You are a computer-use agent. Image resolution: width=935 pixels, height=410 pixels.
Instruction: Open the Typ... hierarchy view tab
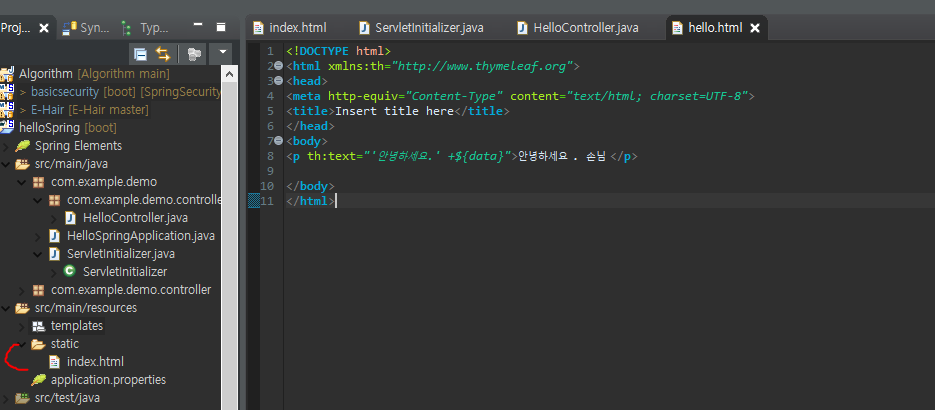tap(146, 27)
